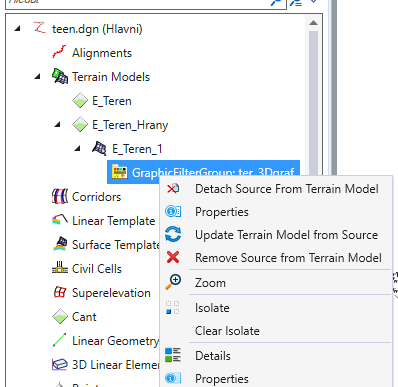Click the GraphicFilterGroup folder icon
This screenshot has height=387, width=398.
pos(119,172)
